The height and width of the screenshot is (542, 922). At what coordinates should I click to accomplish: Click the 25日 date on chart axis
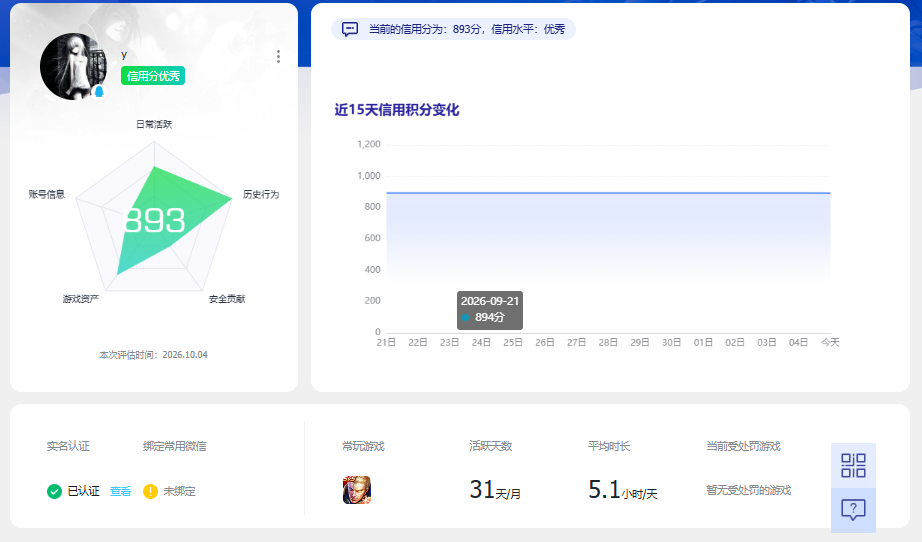513,342
